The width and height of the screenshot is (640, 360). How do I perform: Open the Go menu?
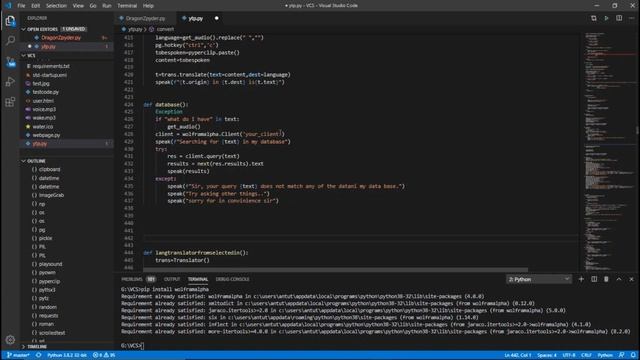coord(93,6)
